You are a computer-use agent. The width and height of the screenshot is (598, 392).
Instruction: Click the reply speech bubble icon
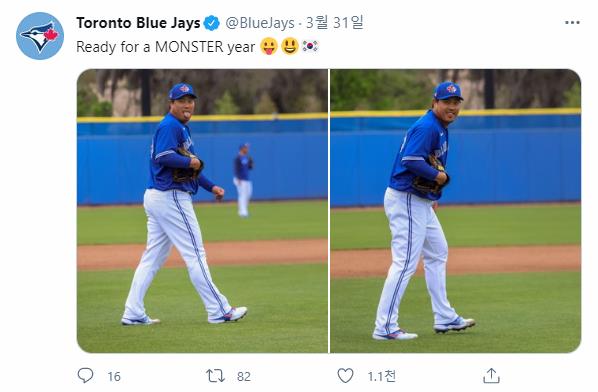coord(85,376)
